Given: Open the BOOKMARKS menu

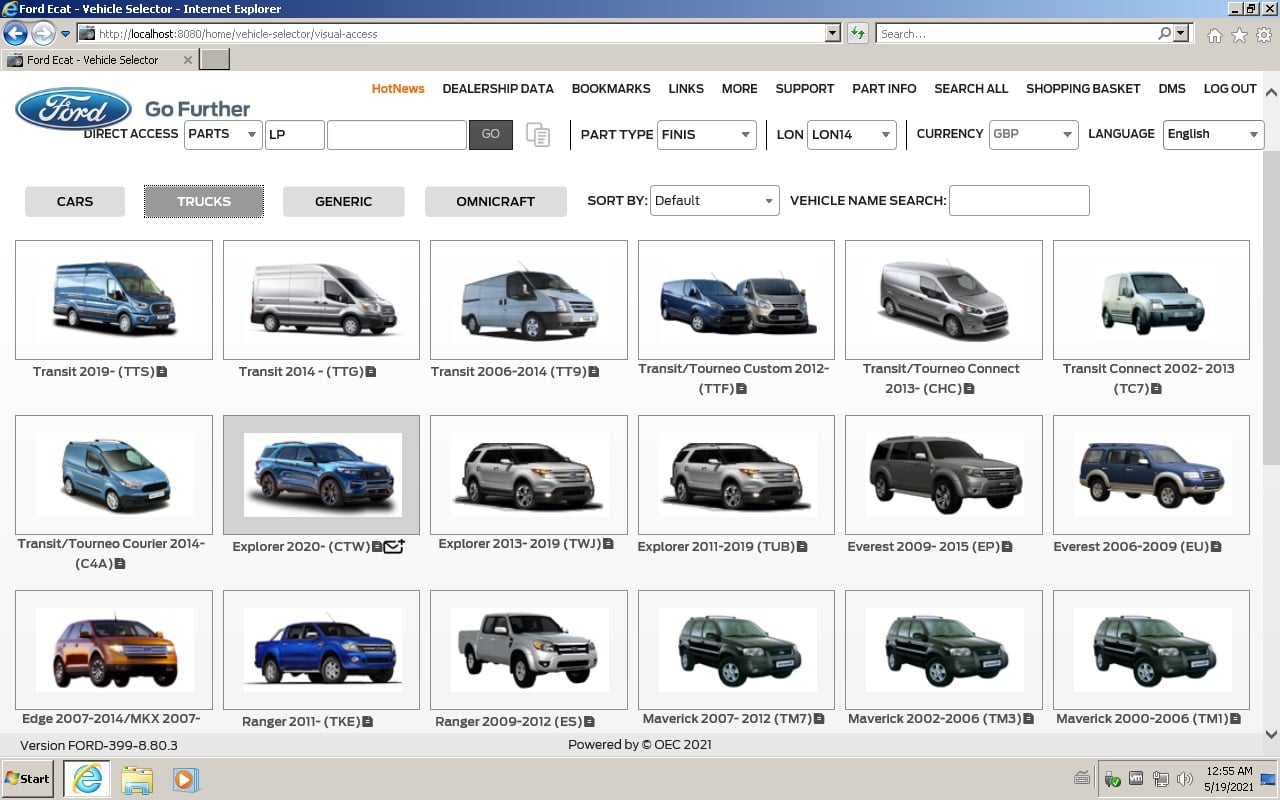Looking at the screenshot, I should (611, 89).
